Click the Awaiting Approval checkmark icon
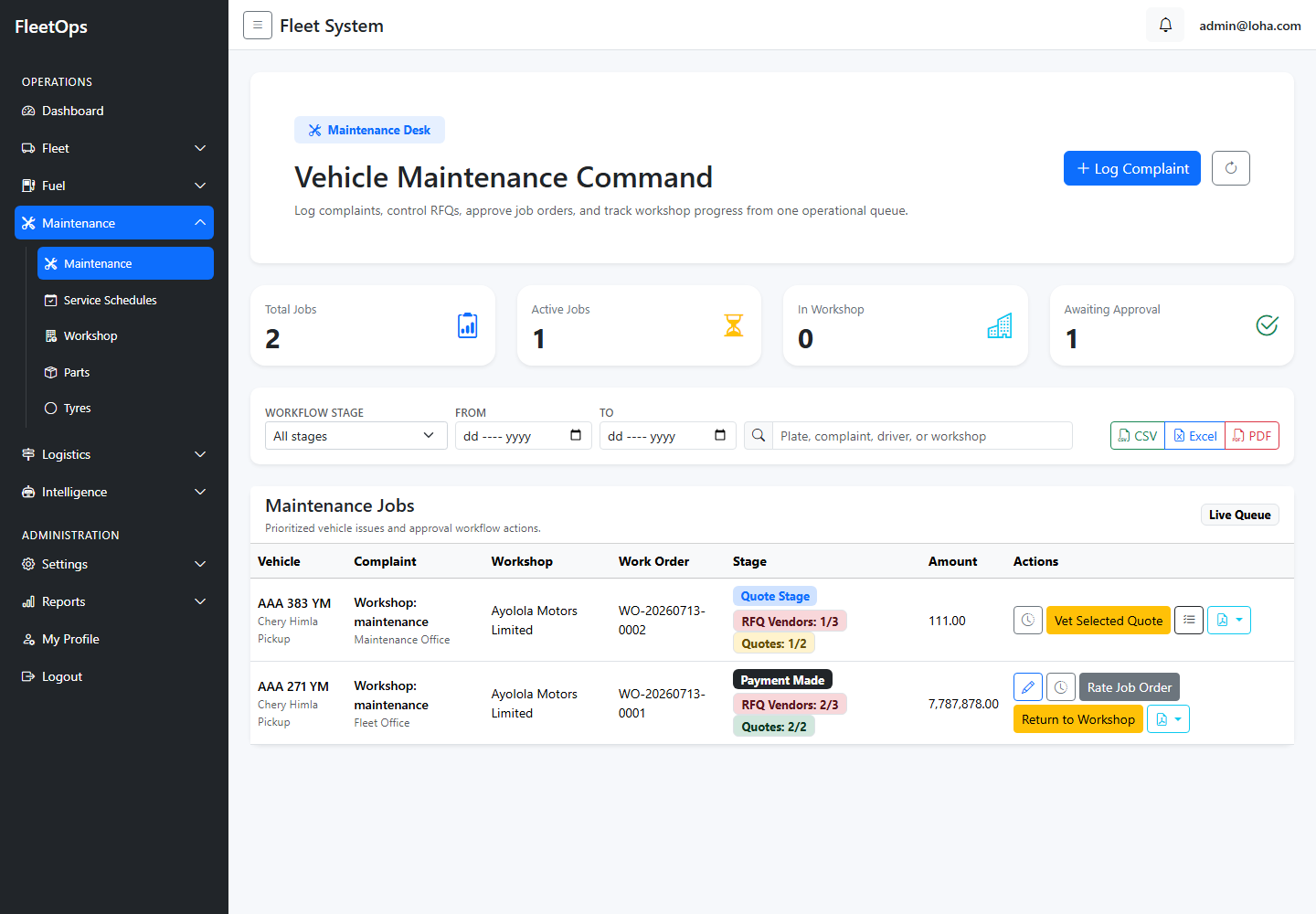The width and height of the screenshot is (1316, 914). pos(1267,325)
